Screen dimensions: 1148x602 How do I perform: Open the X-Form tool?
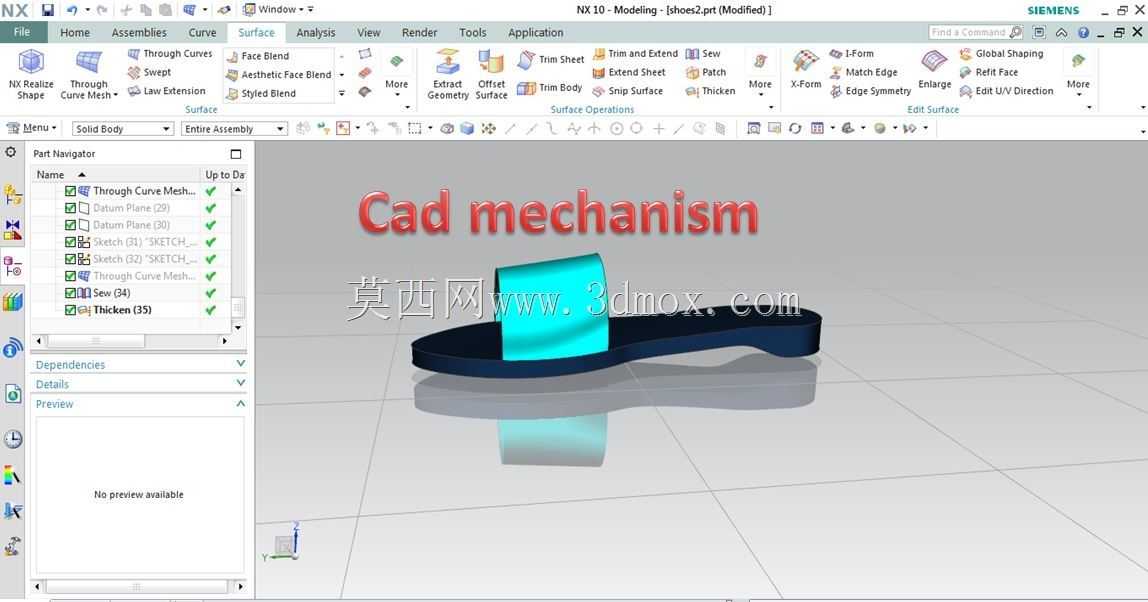coord(805,70)
